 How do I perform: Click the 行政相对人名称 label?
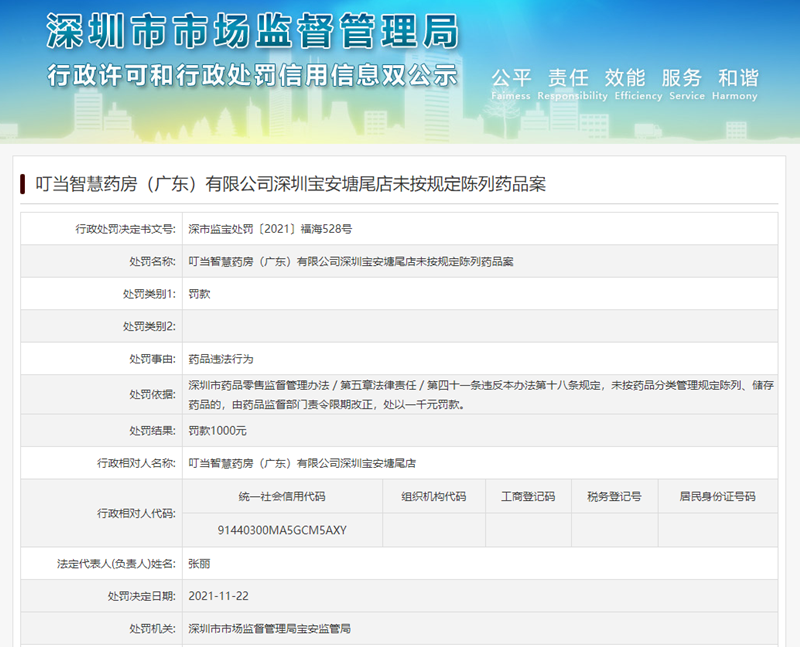pos(136,463)
